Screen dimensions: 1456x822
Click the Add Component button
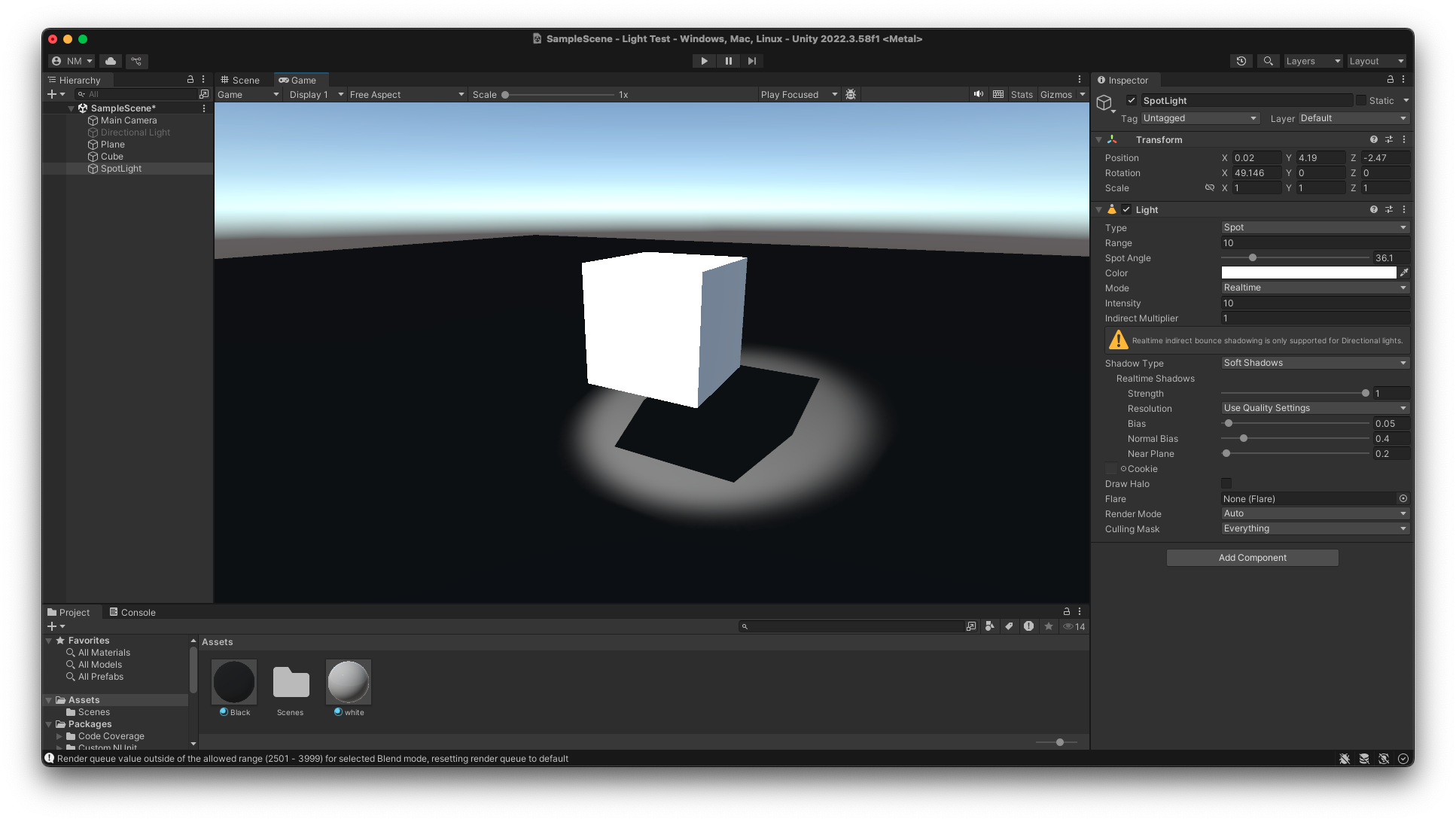point(1252,558)
